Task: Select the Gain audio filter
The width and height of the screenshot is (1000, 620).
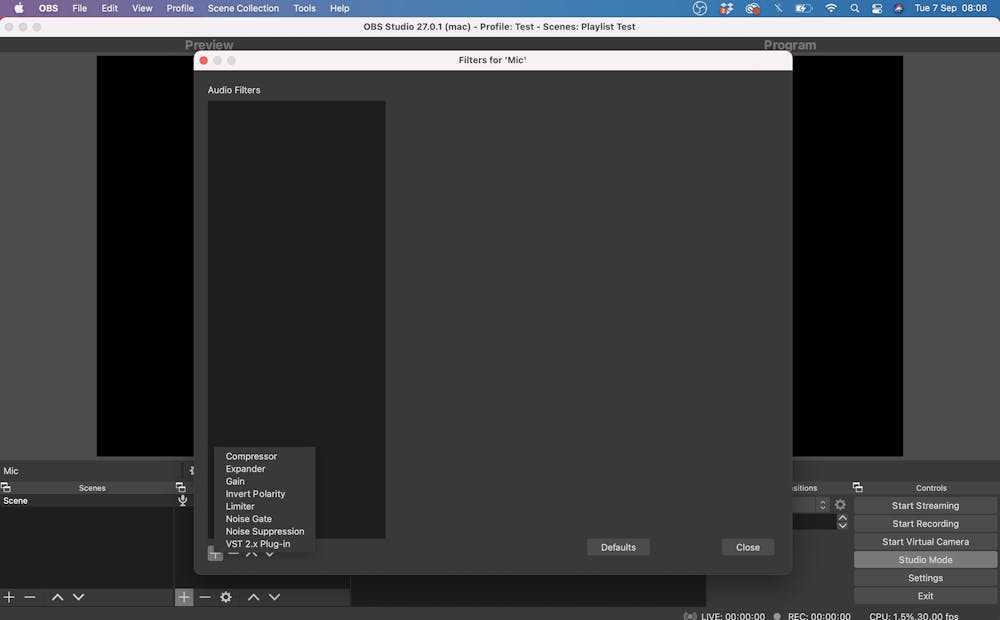Action: point(235,482)
